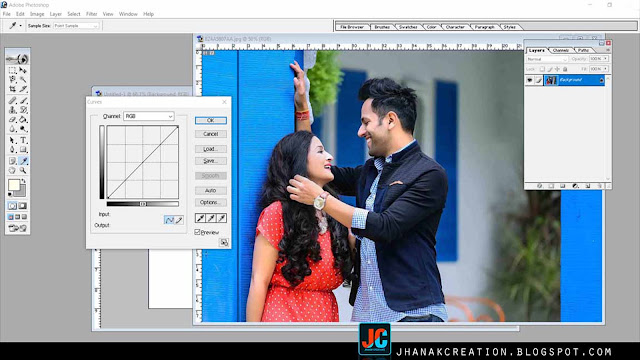The height and width of the screenshot is (360, 640).
Task: Switch to Standard screen mode
Action: (x=11, y=217)
